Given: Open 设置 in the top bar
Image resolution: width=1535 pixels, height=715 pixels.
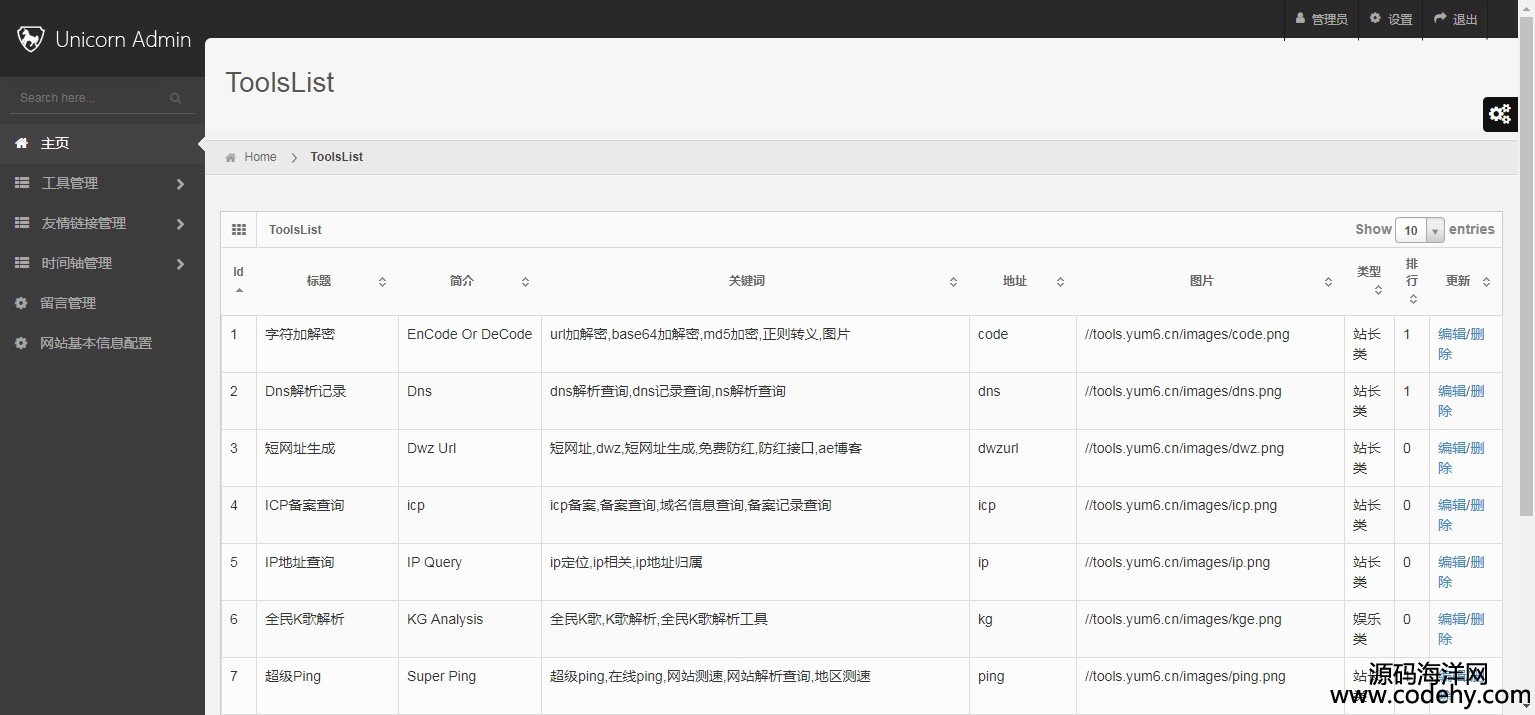Looking at the screenshot, I should click(x=1391, y=19).
